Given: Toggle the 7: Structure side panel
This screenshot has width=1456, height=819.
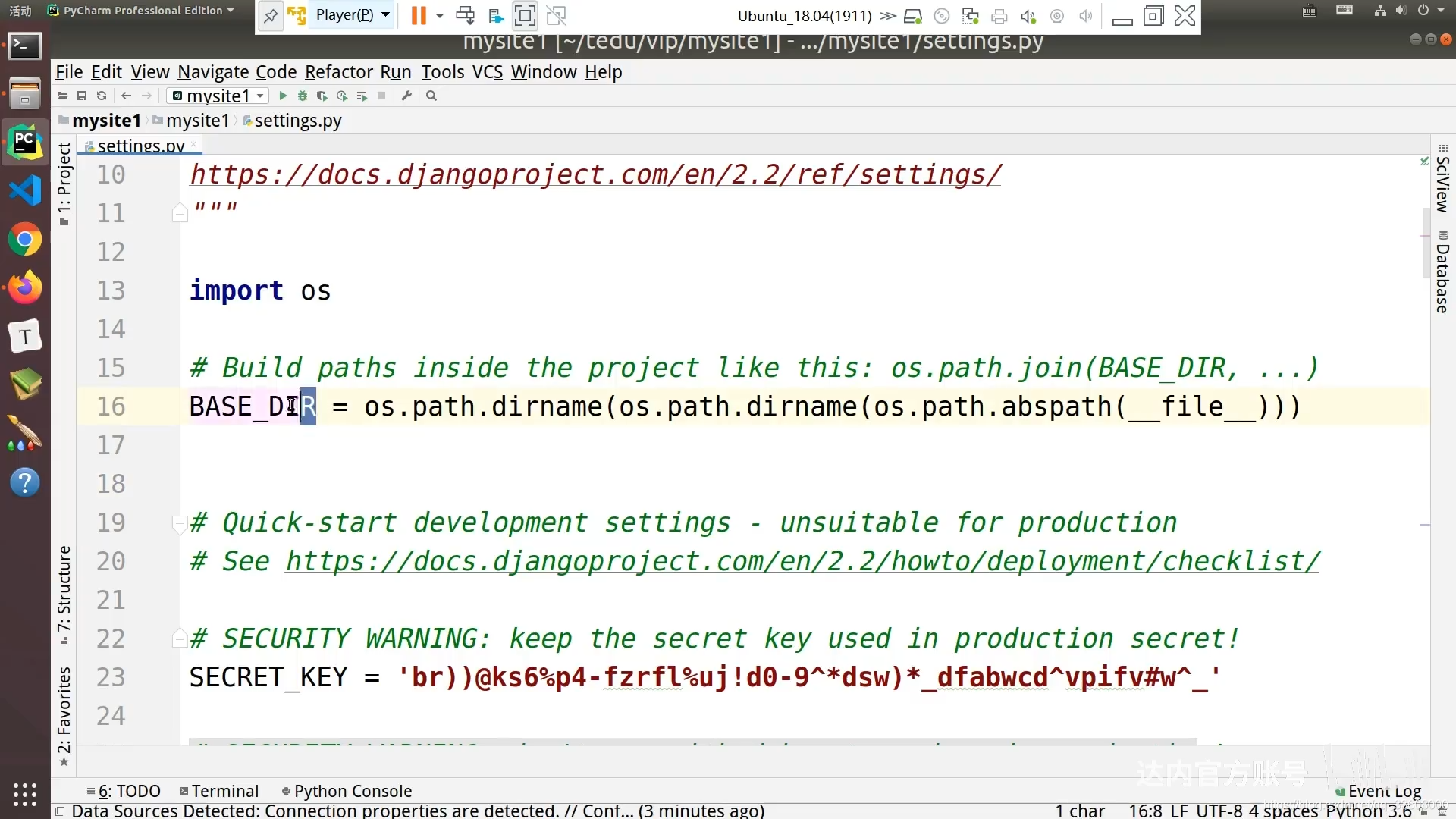Looking at the screenshot, I should point(64,593).
